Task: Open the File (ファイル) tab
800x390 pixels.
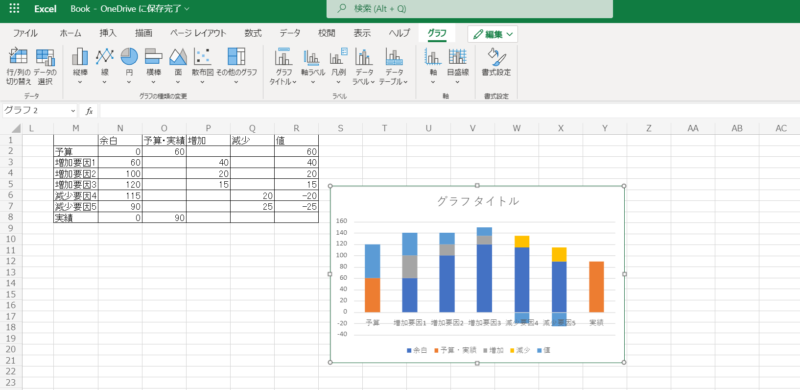Action: (x=25, y=33)
